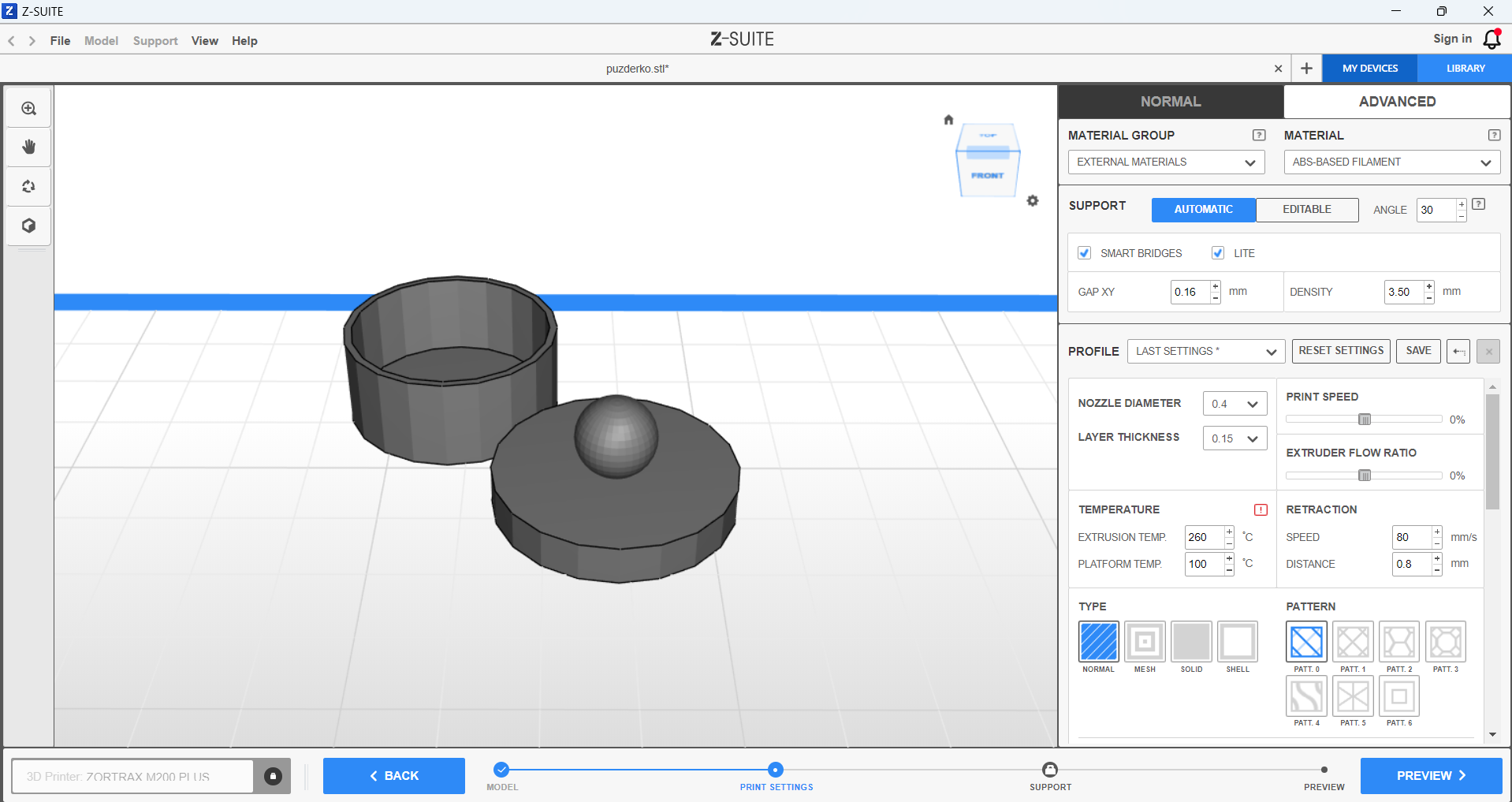
Task: Click the home view icon
Action: tap(949, 120)
